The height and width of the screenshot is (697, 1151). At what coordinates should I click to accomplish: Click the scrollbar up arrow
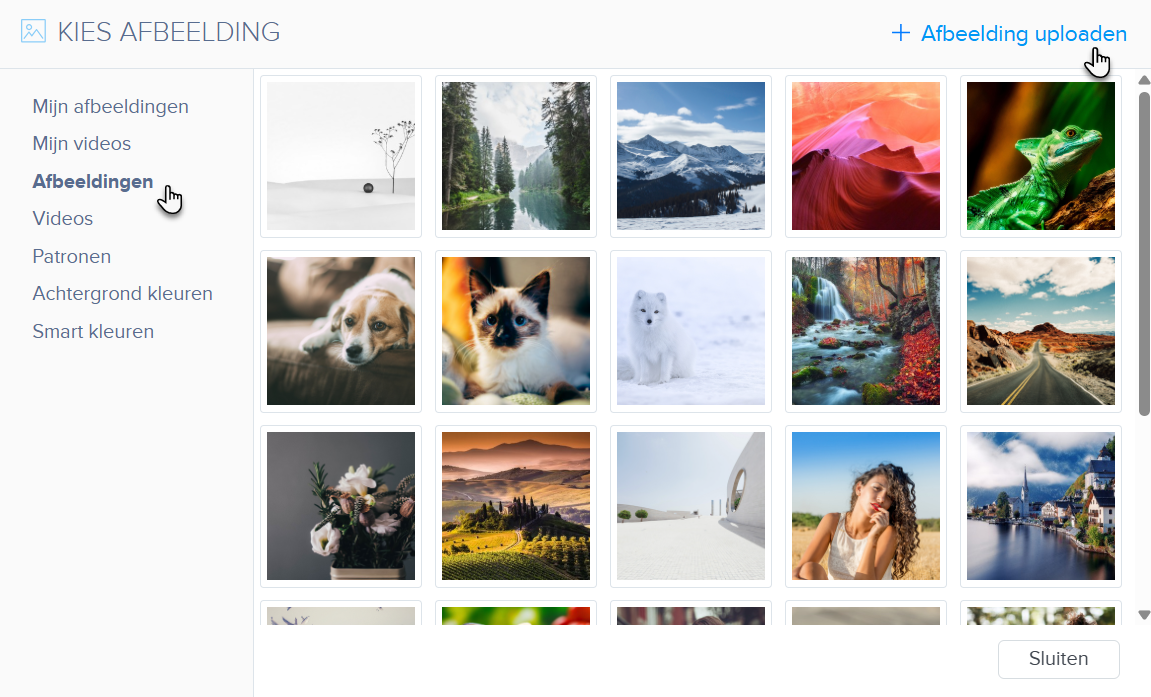(x=1144, y=80)
